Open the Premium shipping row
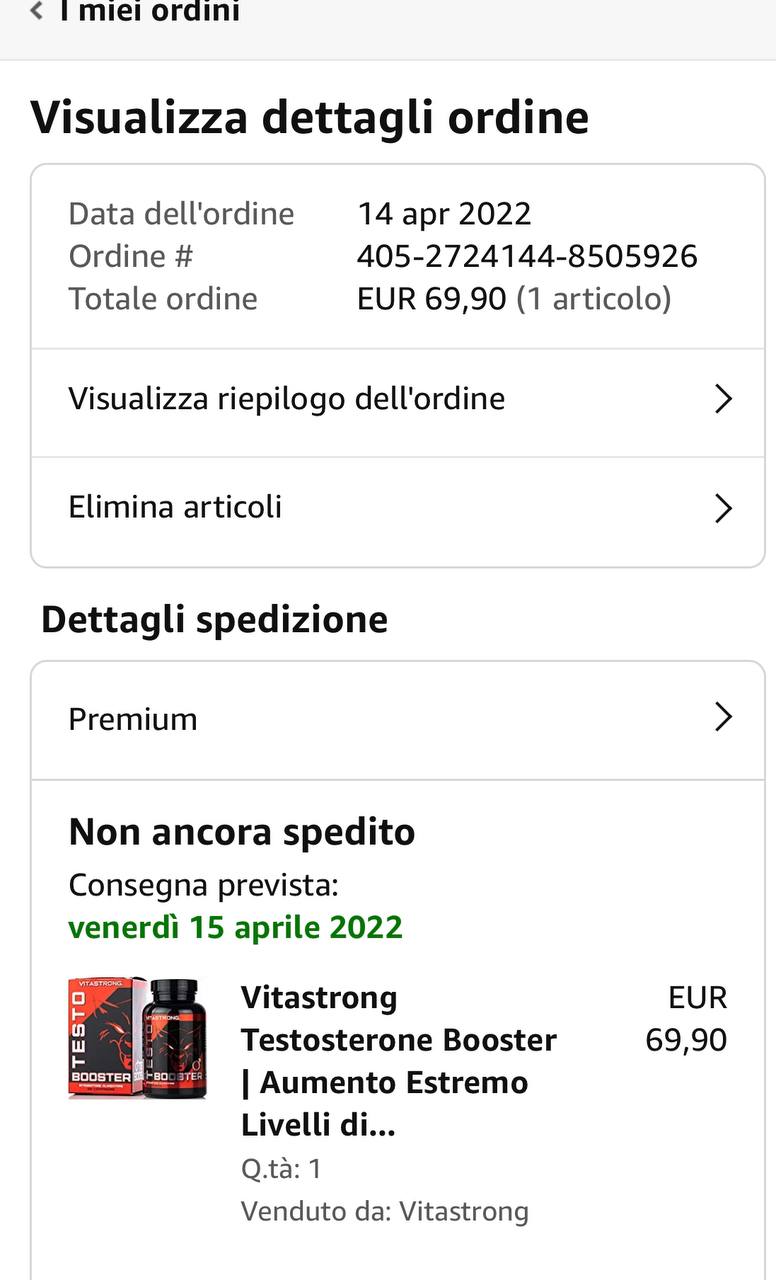The image size is (776, 1280). pyautogui.click(x=133, y=719)
